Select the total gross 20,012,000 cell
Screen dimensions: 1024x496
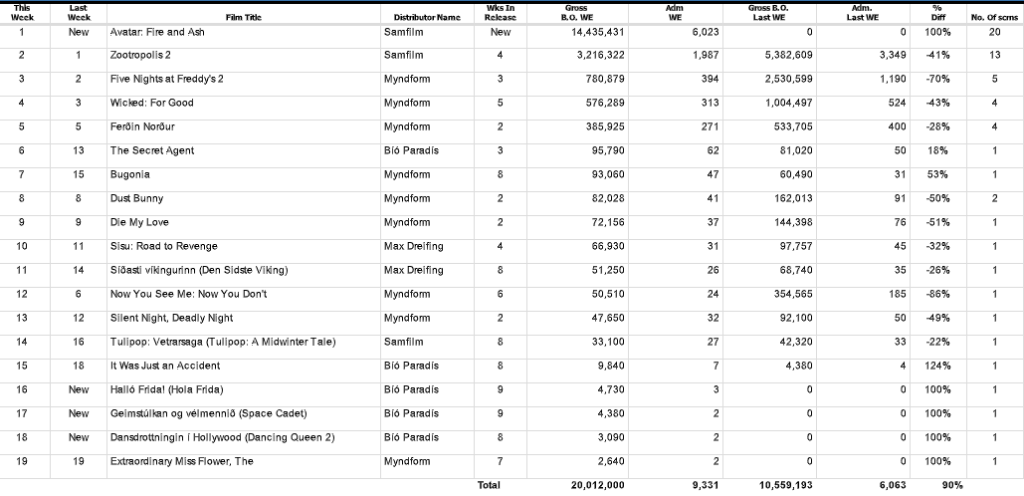point(597,485)
